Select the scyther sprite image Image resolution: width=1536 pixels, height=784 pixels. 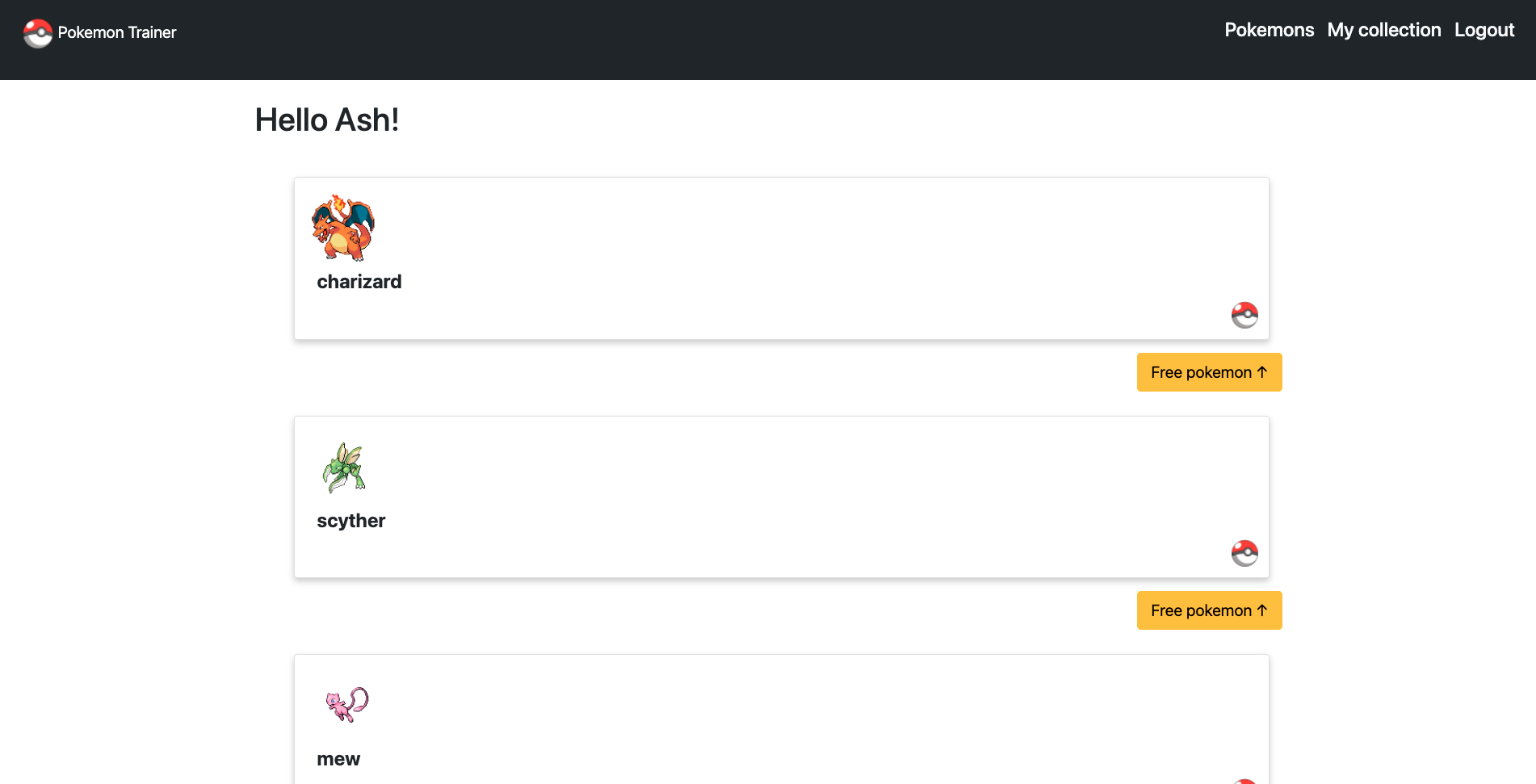pyautogui.click(x=343, y=467)
